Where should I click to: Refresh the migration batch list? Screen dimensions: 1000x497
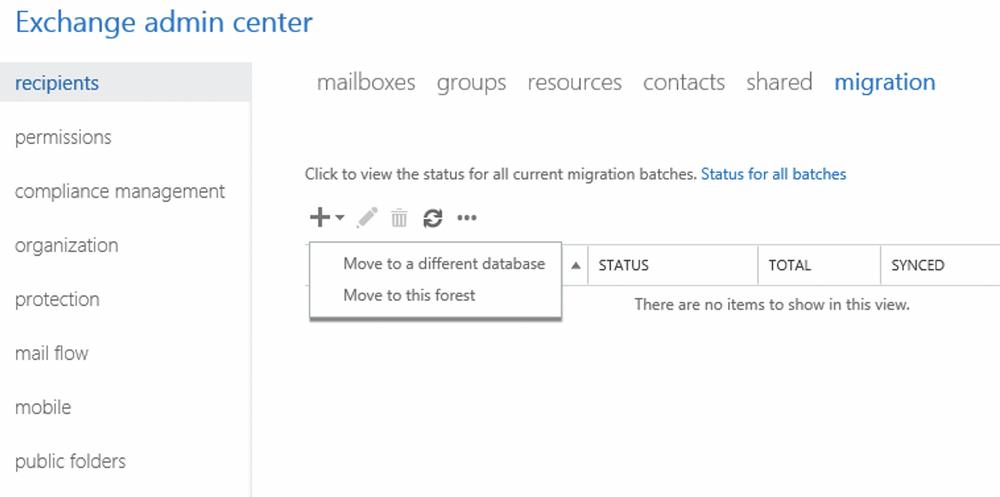pyautogui.click(x=432, y=219)
